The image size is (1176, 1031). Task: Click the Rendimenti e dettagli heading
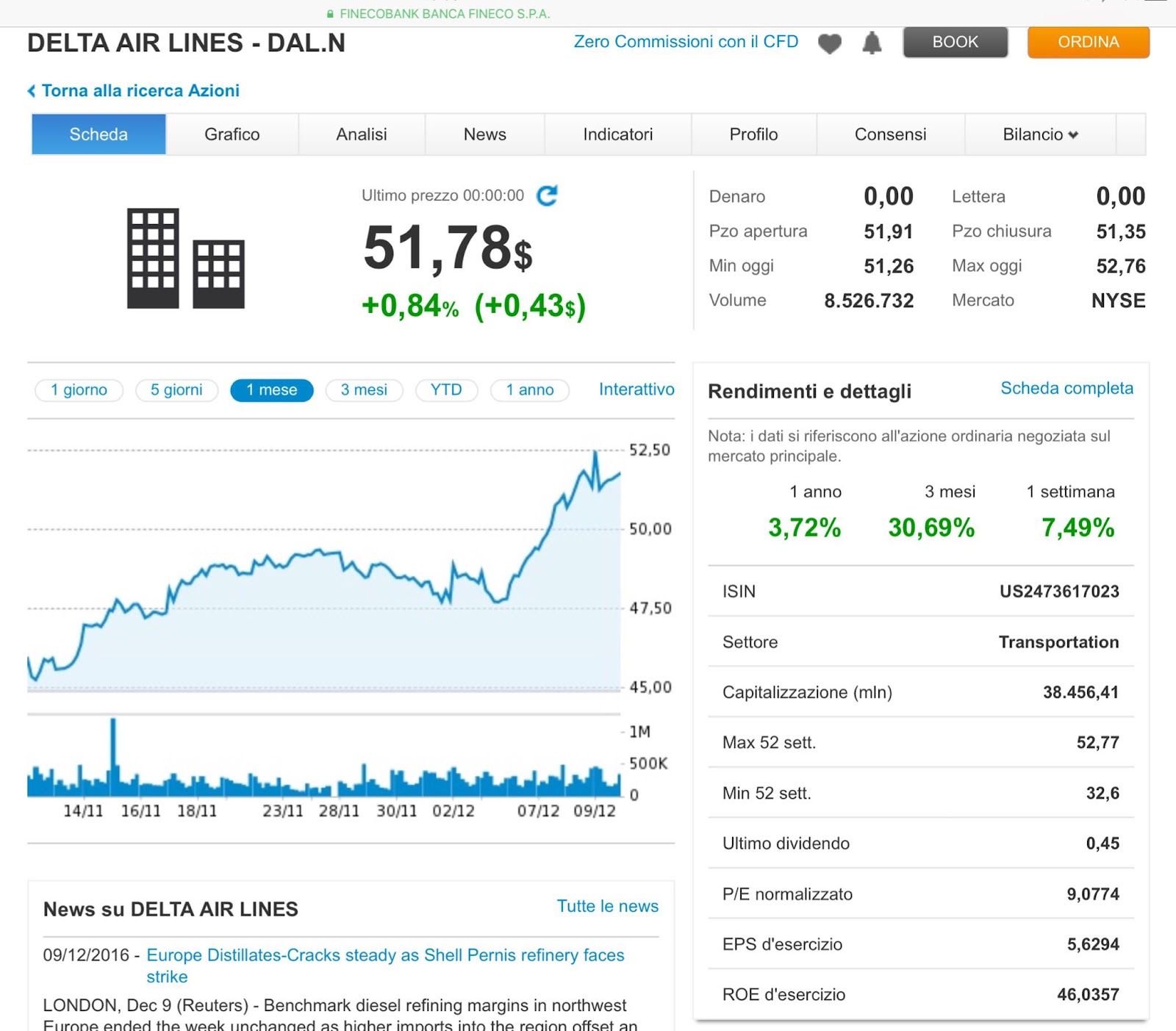pyautogui.click(x=809, y=392)
